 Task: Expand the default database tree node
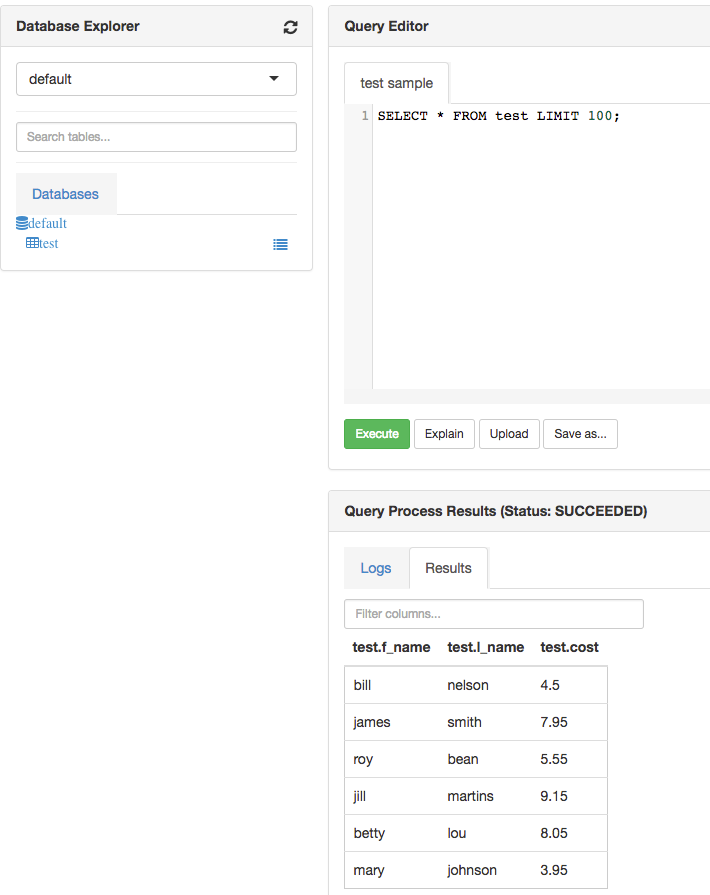click(47, 223)
